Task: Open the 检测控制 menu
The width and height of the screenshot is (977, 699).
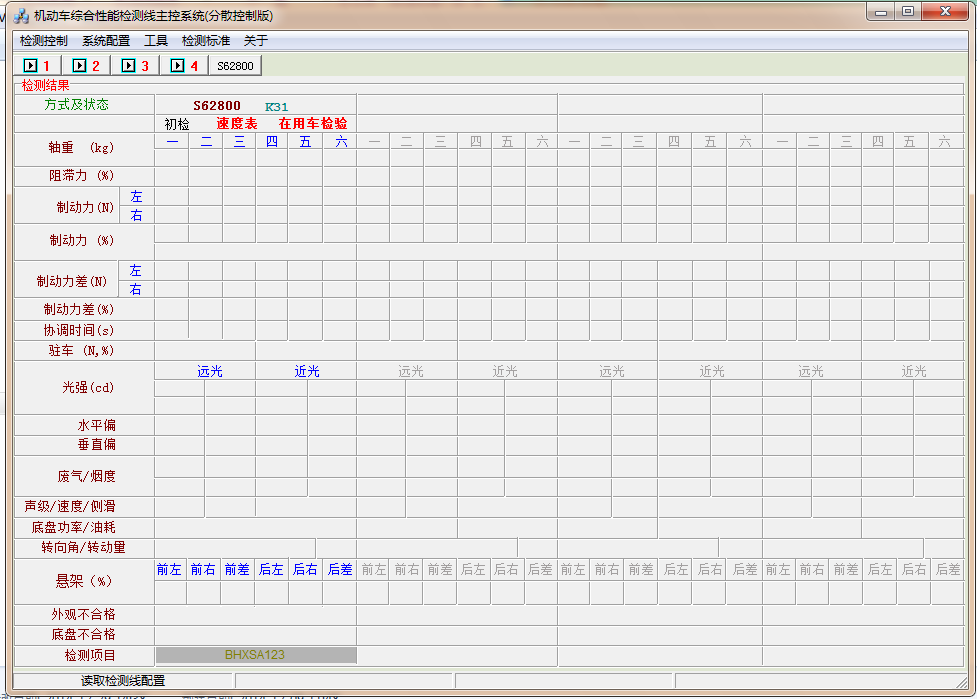Action: click(44, 41)
